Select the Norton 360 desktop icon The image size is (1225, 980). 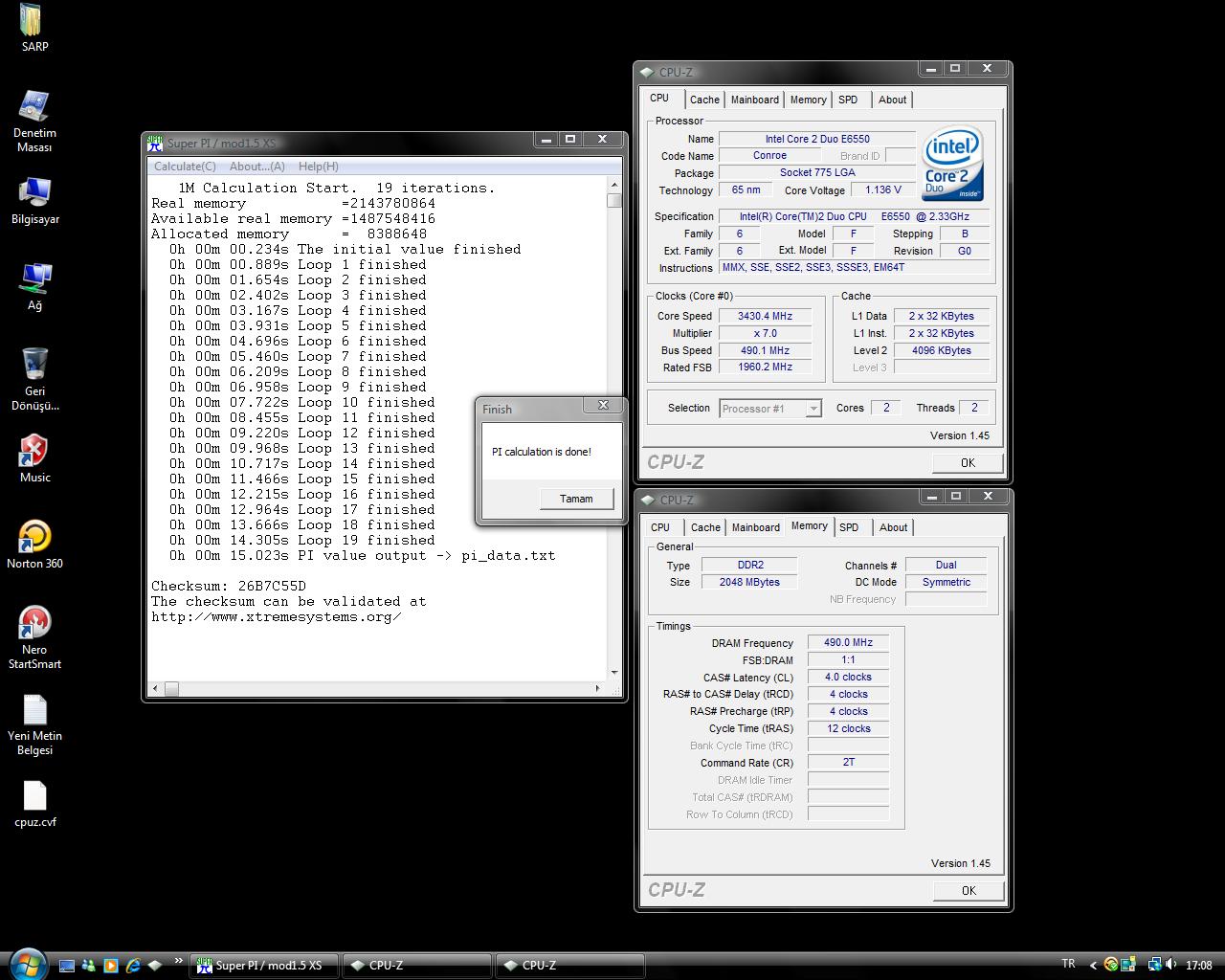tap(34, 545)
